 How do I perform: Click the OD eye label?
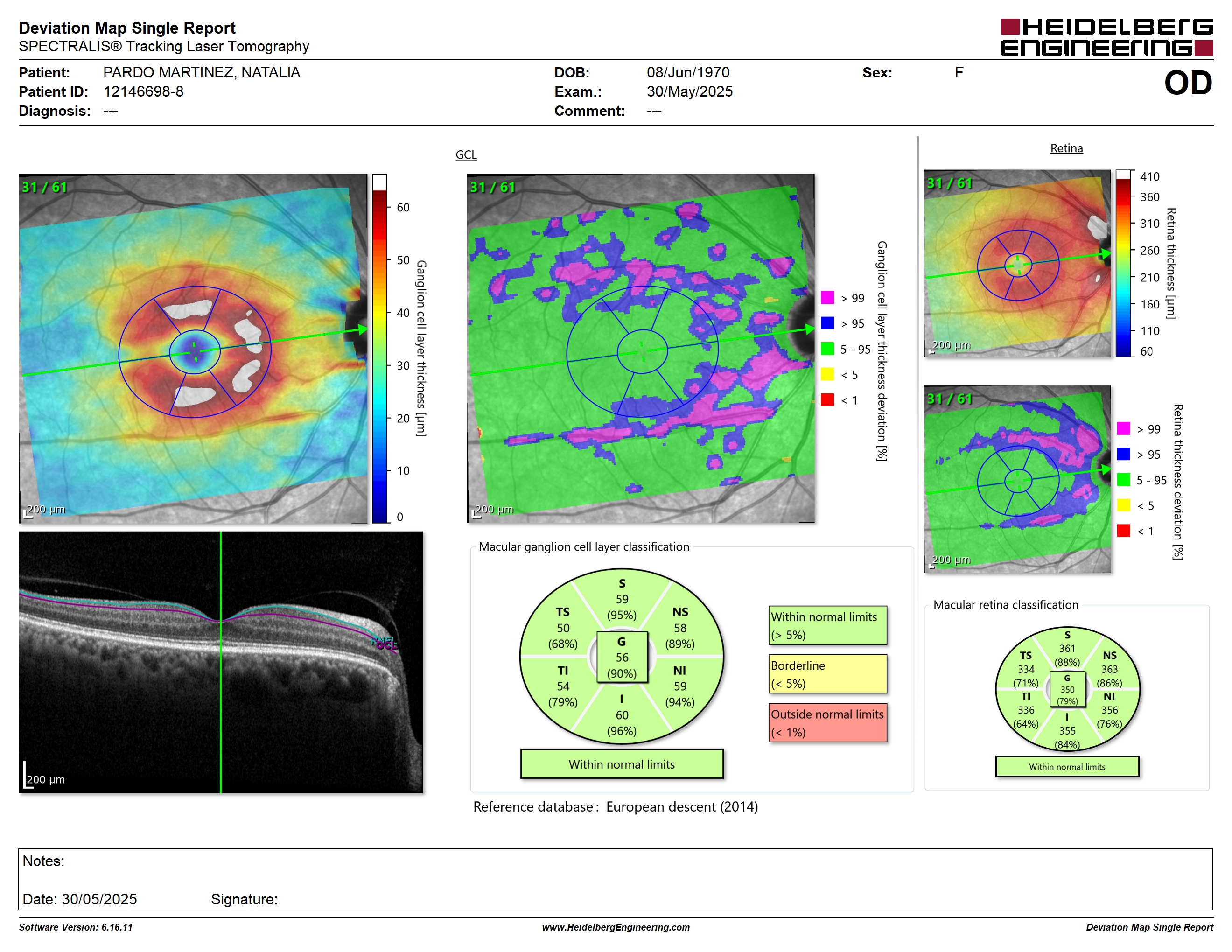1188,83
